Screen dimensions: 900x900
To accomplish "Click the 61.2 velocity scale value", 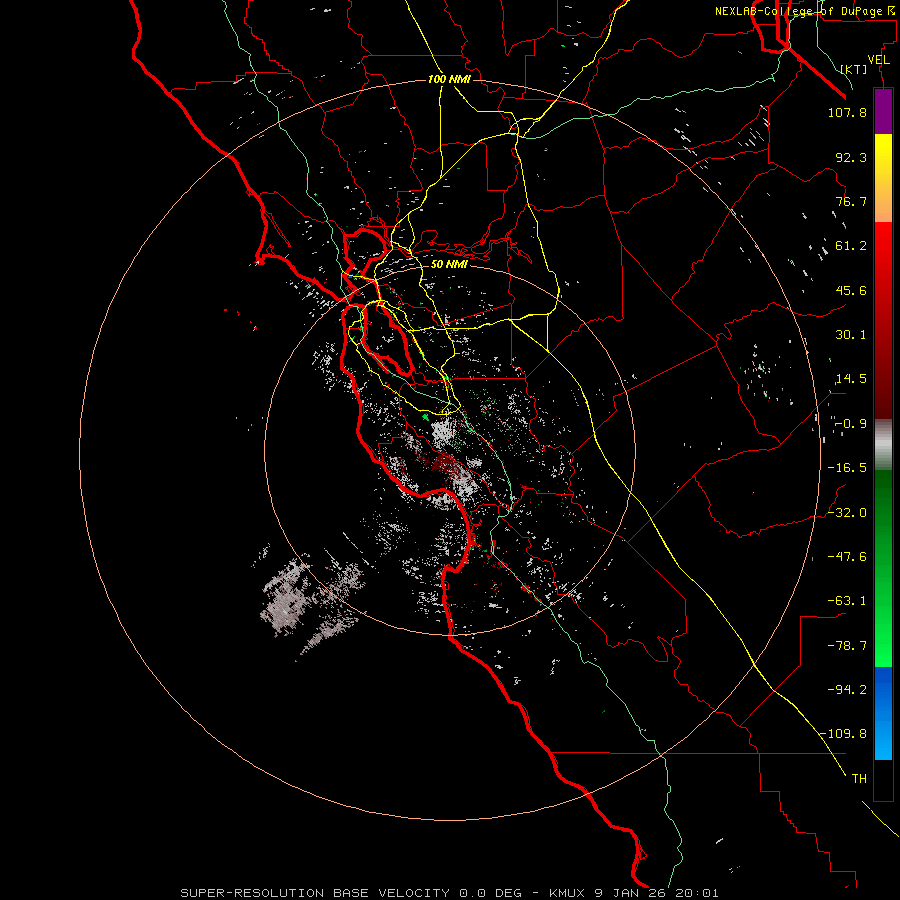I will tap(851, 246).
